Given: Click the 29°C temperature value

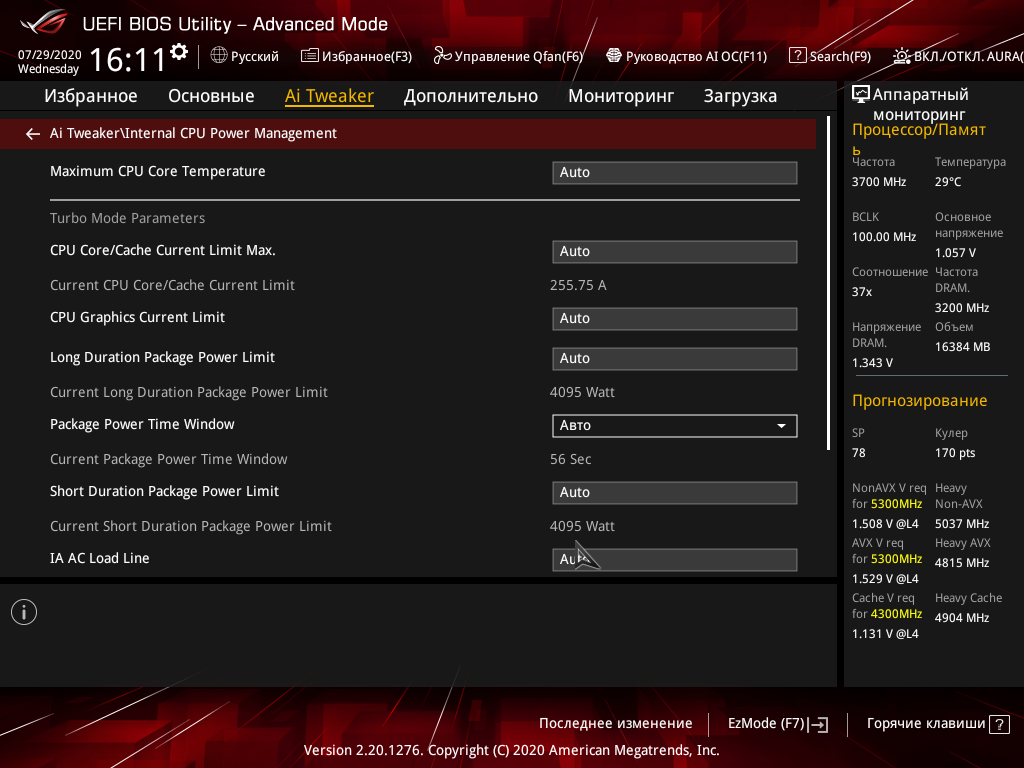Looking at the screenshot, I should tap(948, 182).
